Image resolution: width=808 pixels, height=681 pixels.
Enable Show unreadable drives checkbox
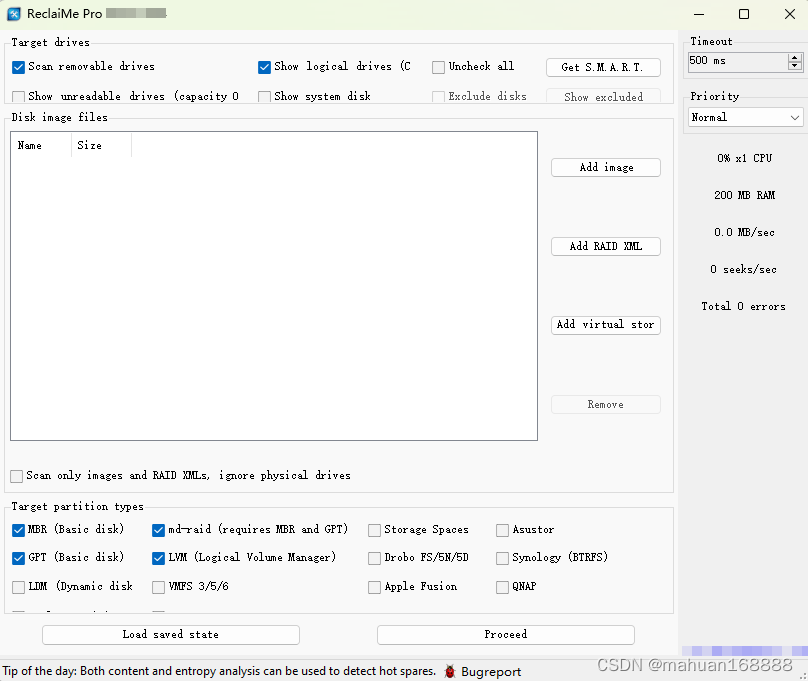[x=19, y=97]
